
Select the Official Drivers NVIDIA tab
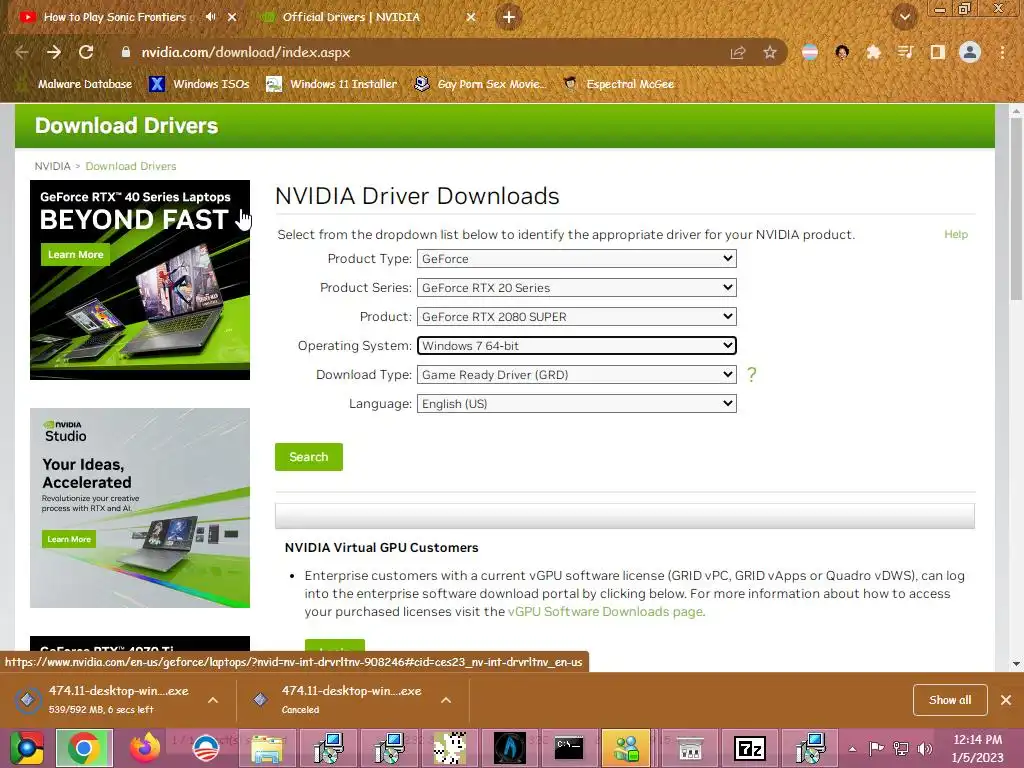point(351,17)
